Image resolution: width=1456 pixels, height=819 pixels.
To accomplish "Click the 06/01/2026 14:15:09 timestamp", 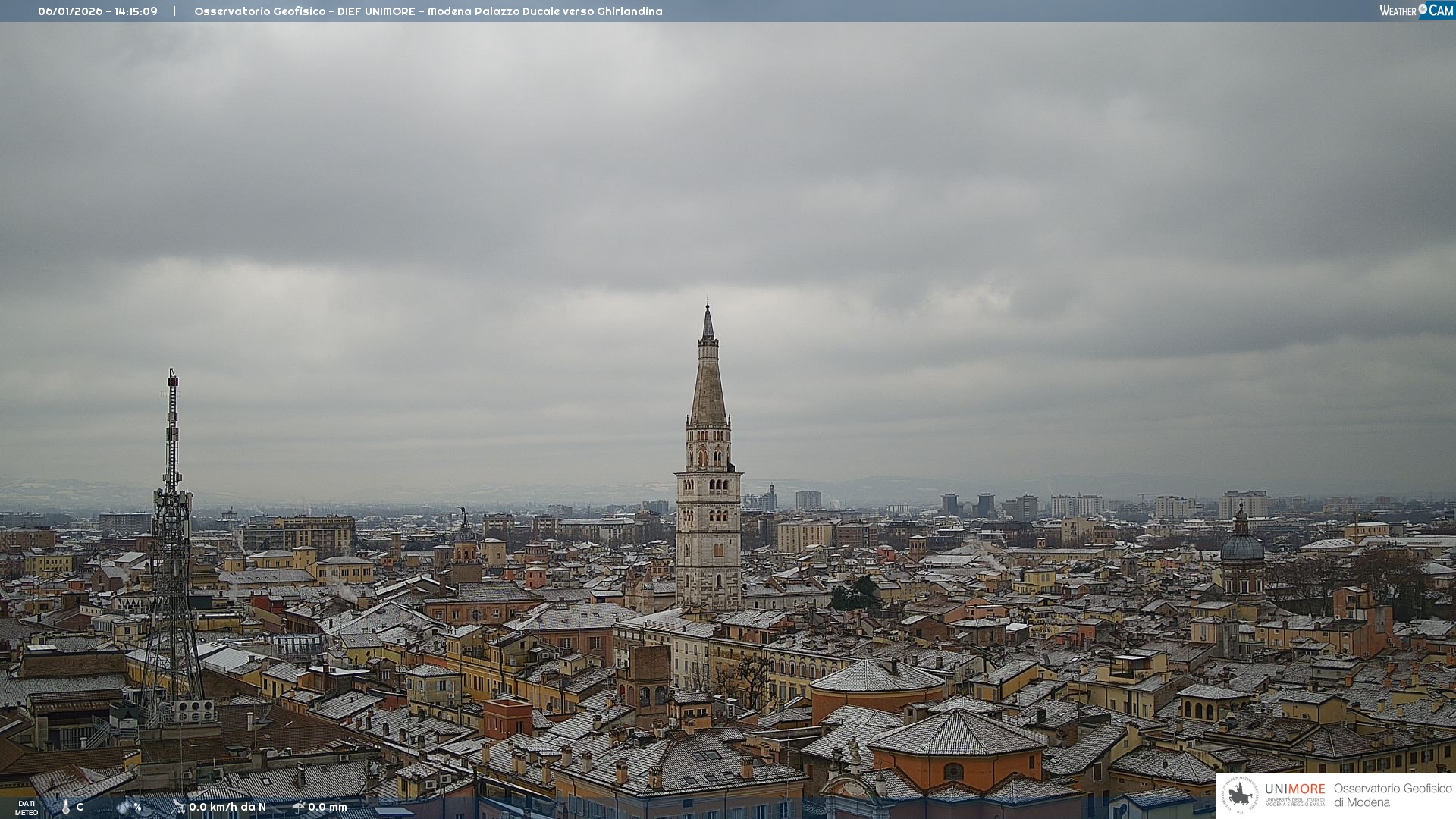I will coord(98,11).
